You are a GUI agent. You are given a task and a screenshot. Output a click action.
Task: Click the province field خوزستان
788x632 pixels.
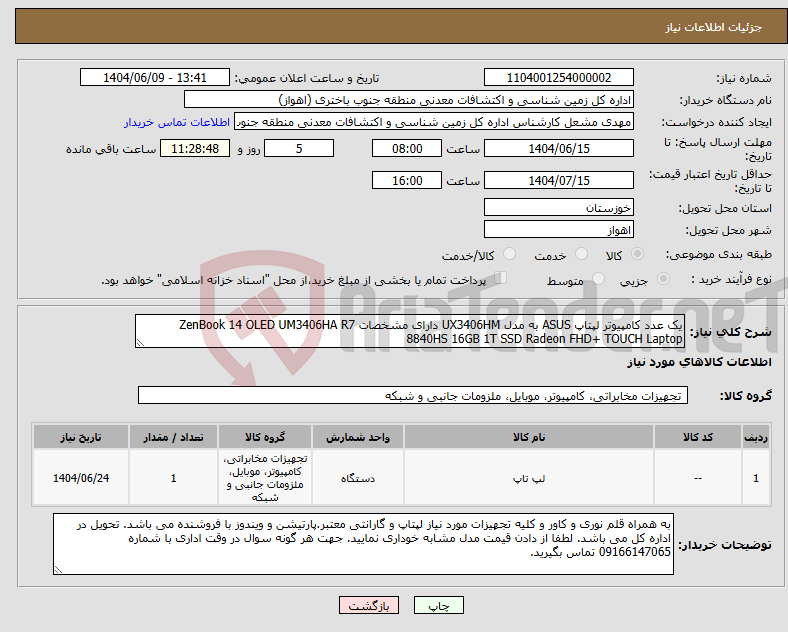click(x=559, y=207)
